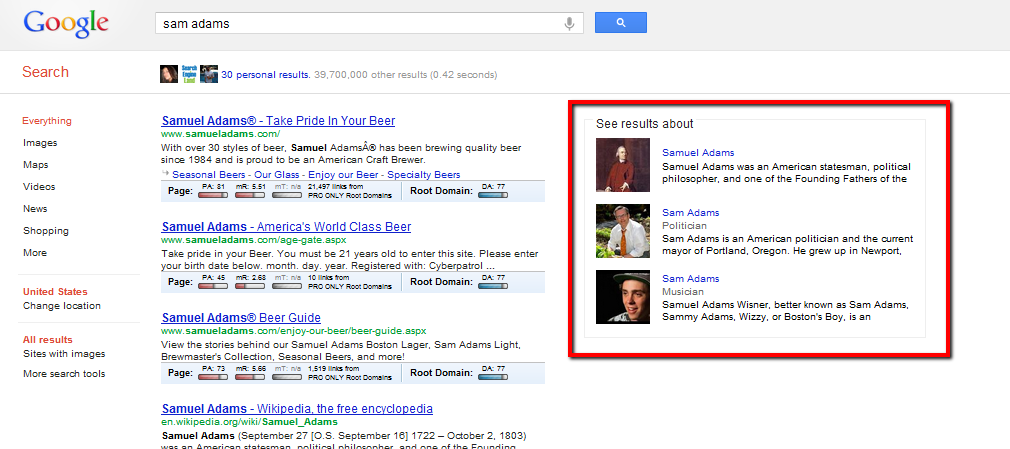The height and width of the screenshot is (449, 1010).
Task: Select the All results option
Action: tap(48, 339)
